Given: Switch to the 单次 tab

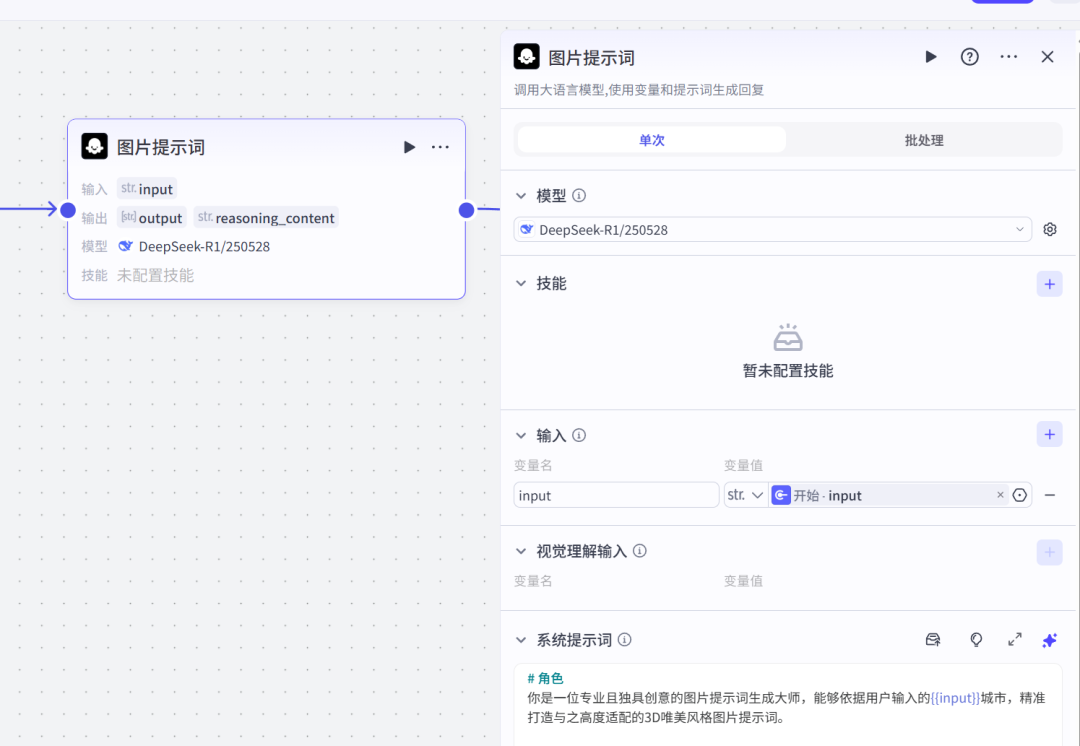Looking at the screenshot, I should [x=652, y=140].
